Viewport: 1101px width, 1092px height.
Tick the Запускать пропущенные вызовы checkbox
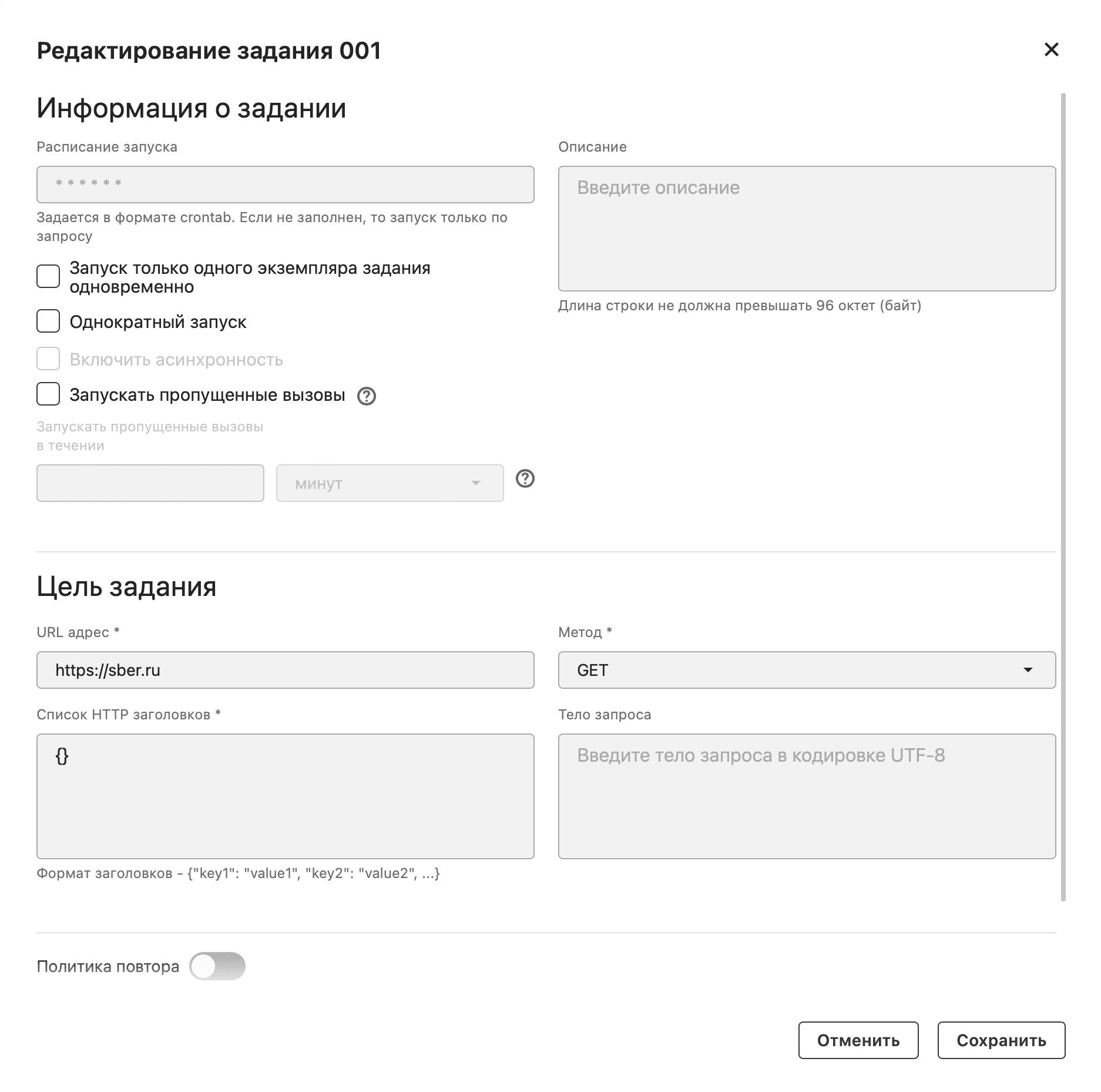tap(48, 394)
